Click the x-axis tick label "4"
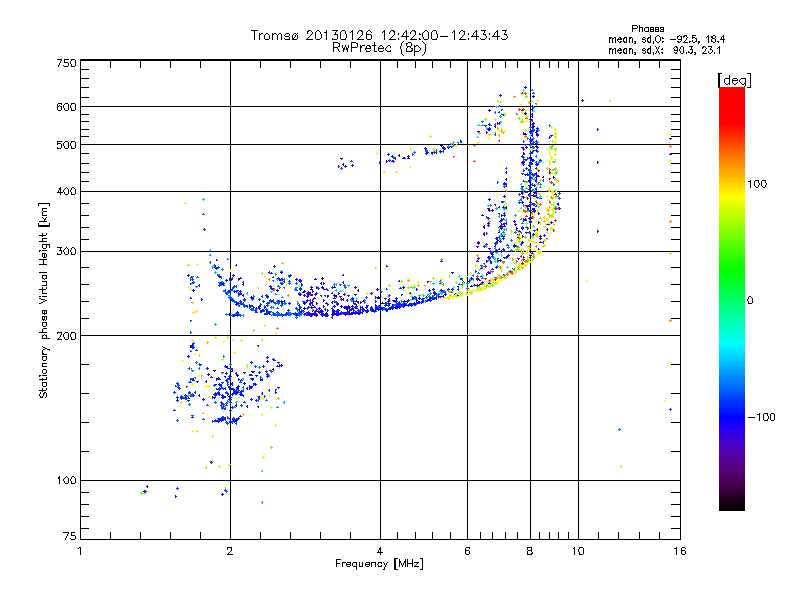This screenshot has width=800, height=600. tap(380, 551)
